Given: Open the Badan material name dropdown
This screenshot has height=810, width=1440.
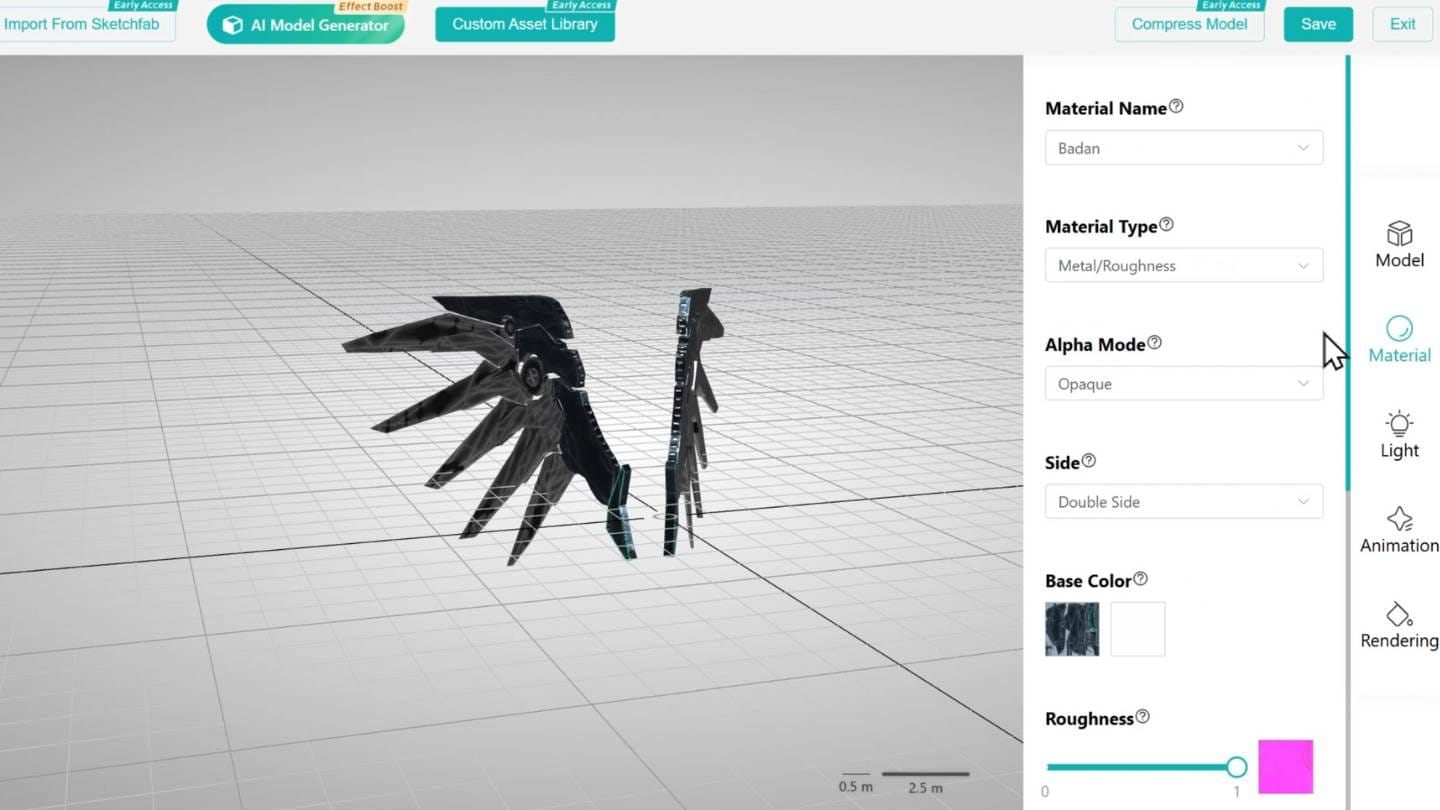Looking at the screenshot, I should point(1184,147).
